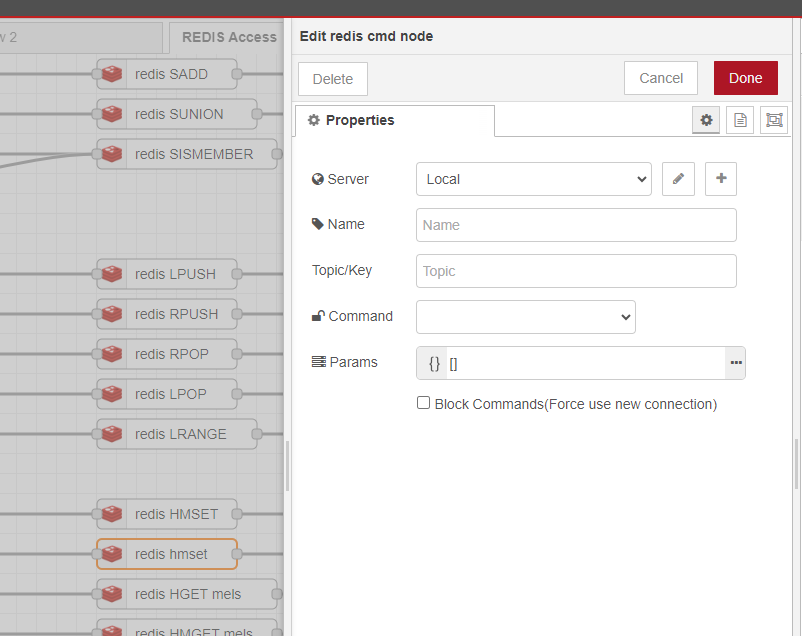This screenshot has width=802, height=636.
Task: Click into the Params value field
Action: 586,363
